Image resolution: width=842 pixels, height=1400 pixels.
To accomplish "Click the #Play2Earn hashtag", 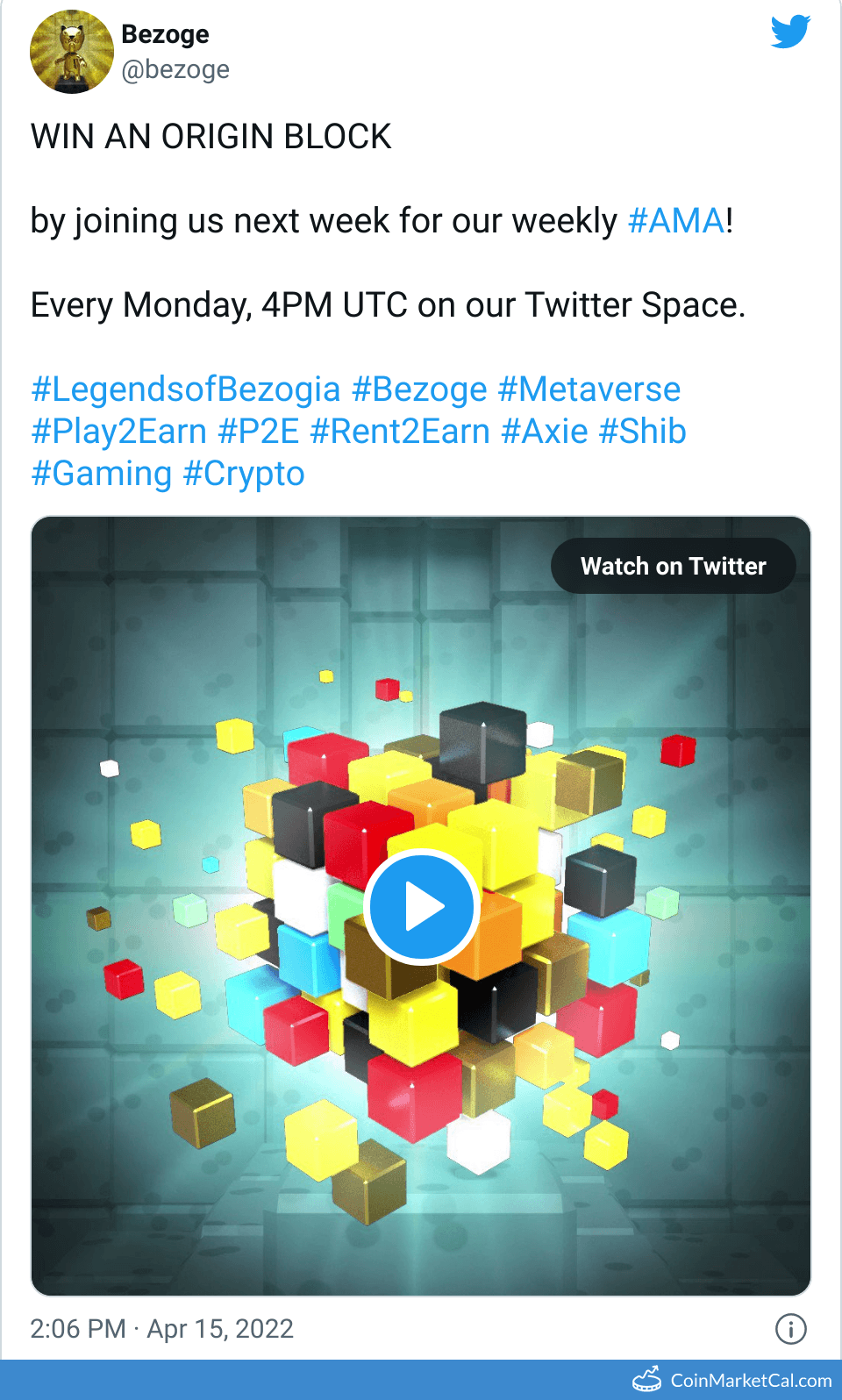I will tap(118, 432).
